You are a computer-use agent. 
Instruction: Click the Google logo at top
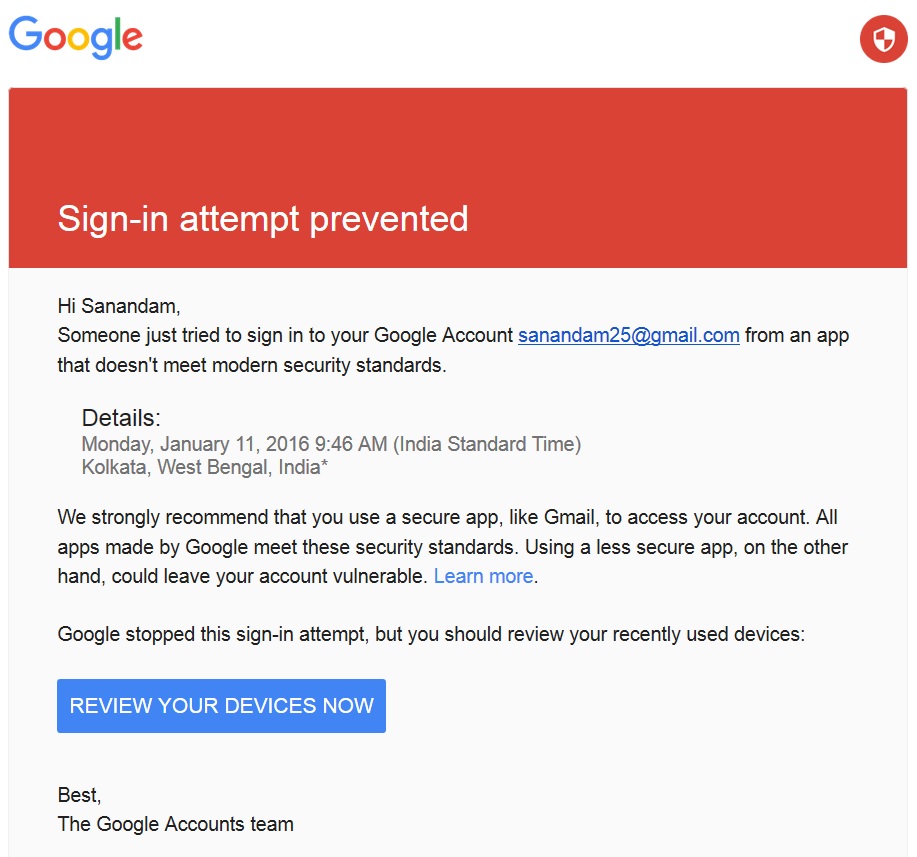(75, 37)
